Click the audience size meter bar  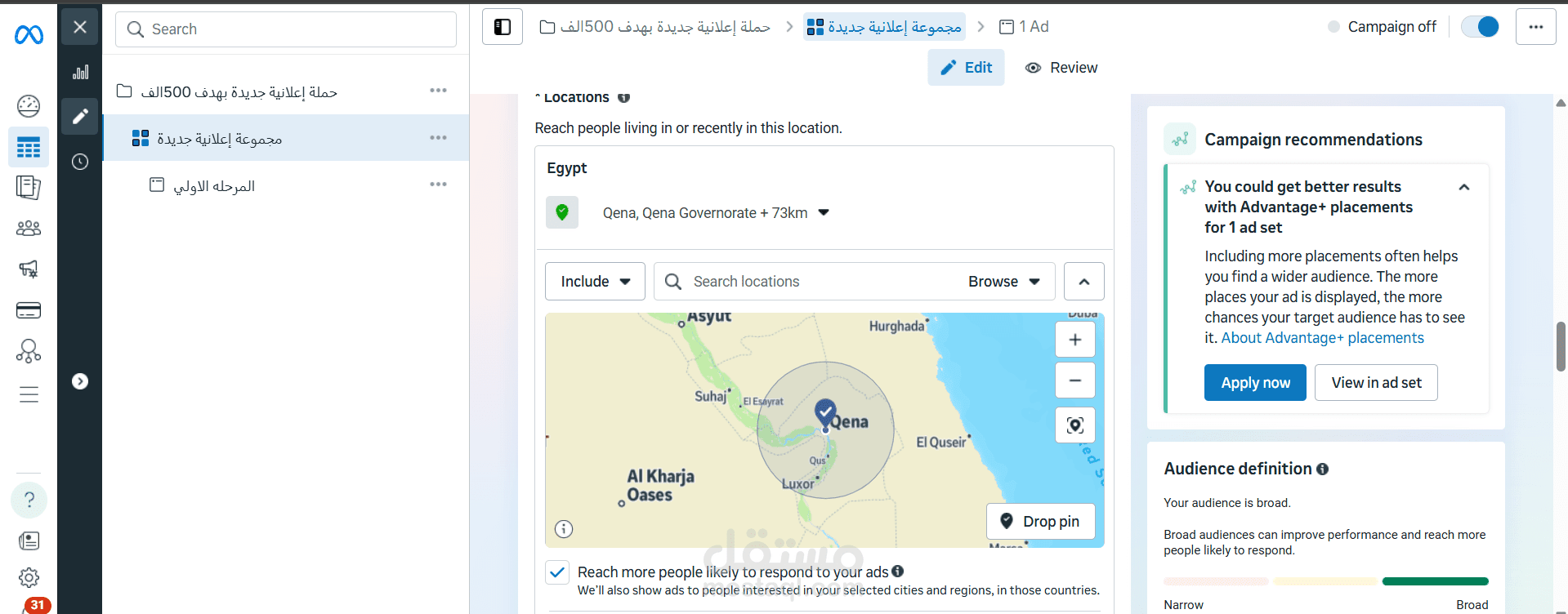point(1325,581)
